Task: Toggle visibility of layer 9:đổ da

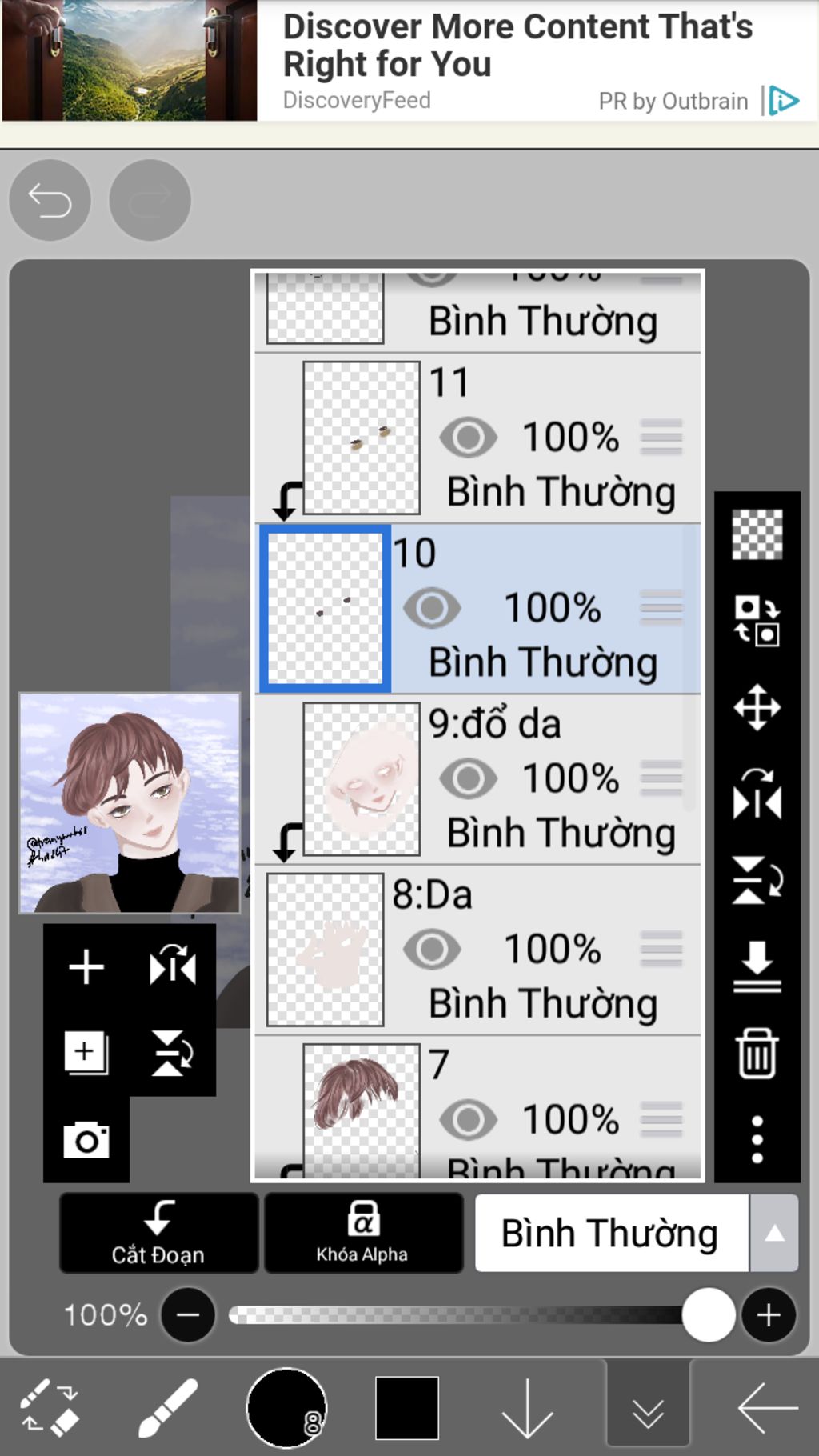Action: click(x=468, y=778)
